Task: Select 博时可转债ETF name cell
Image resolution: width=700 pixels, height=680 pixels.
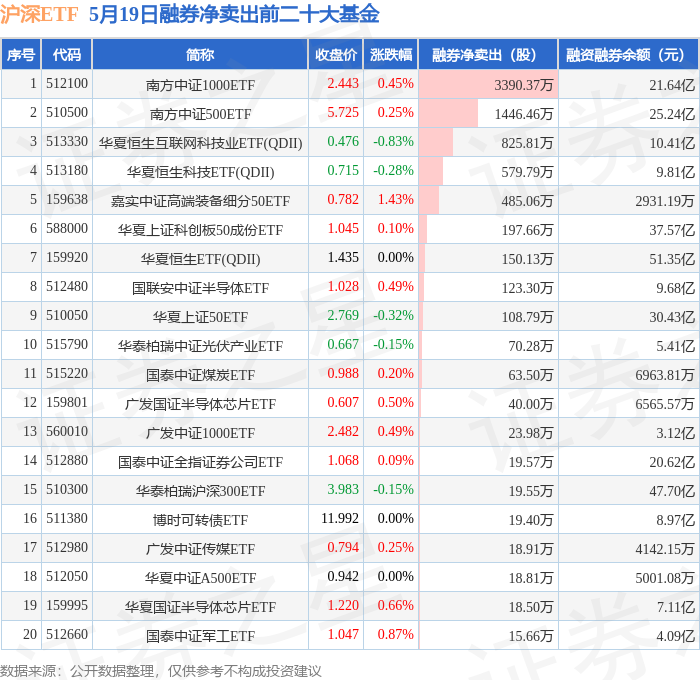Action: (x=200, y=520)
